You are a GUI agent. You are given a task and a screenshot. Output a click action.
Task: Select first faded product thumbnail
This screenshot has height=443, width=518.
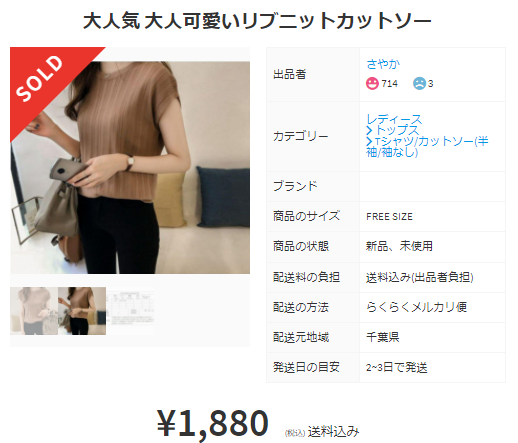[34, 311]
